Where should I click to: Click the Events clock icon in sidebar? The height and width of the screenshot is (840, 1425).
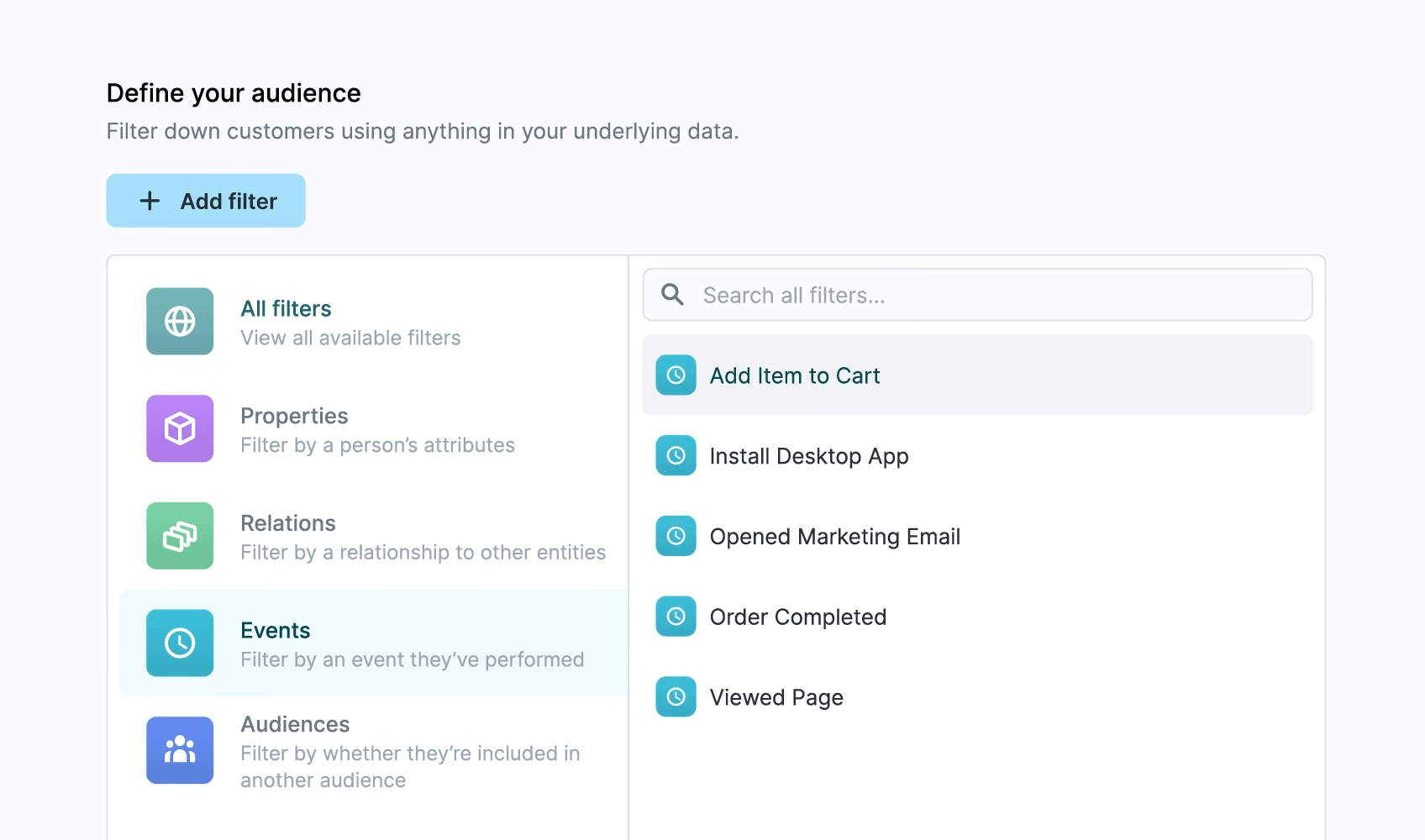[180, 643]
